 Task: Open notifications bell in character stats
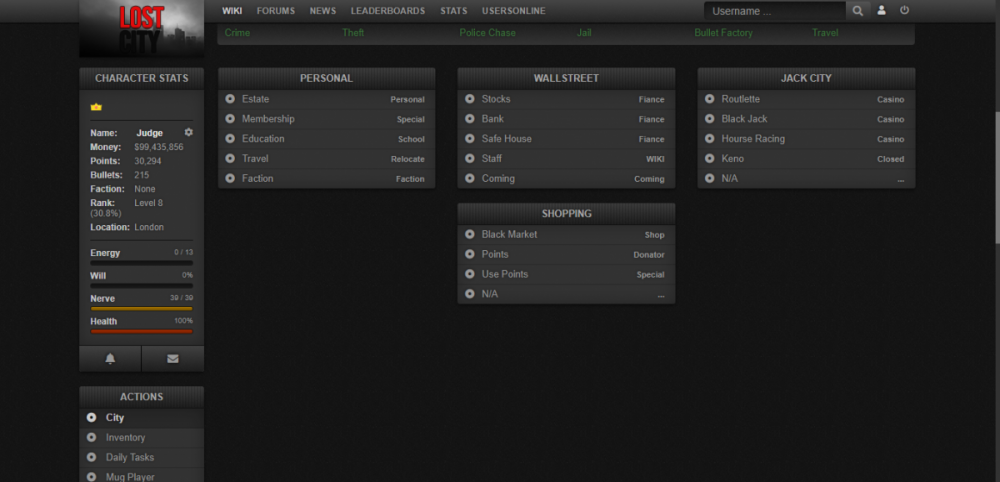tap(110, 359)
